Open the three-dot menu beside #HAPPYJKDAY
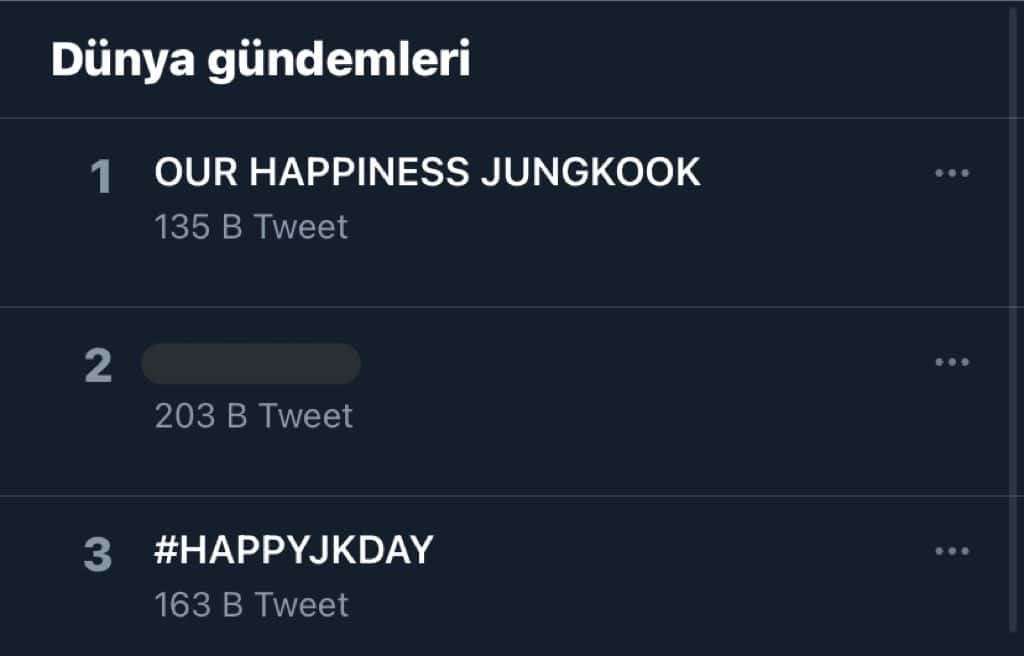 (x=951, y=551)
